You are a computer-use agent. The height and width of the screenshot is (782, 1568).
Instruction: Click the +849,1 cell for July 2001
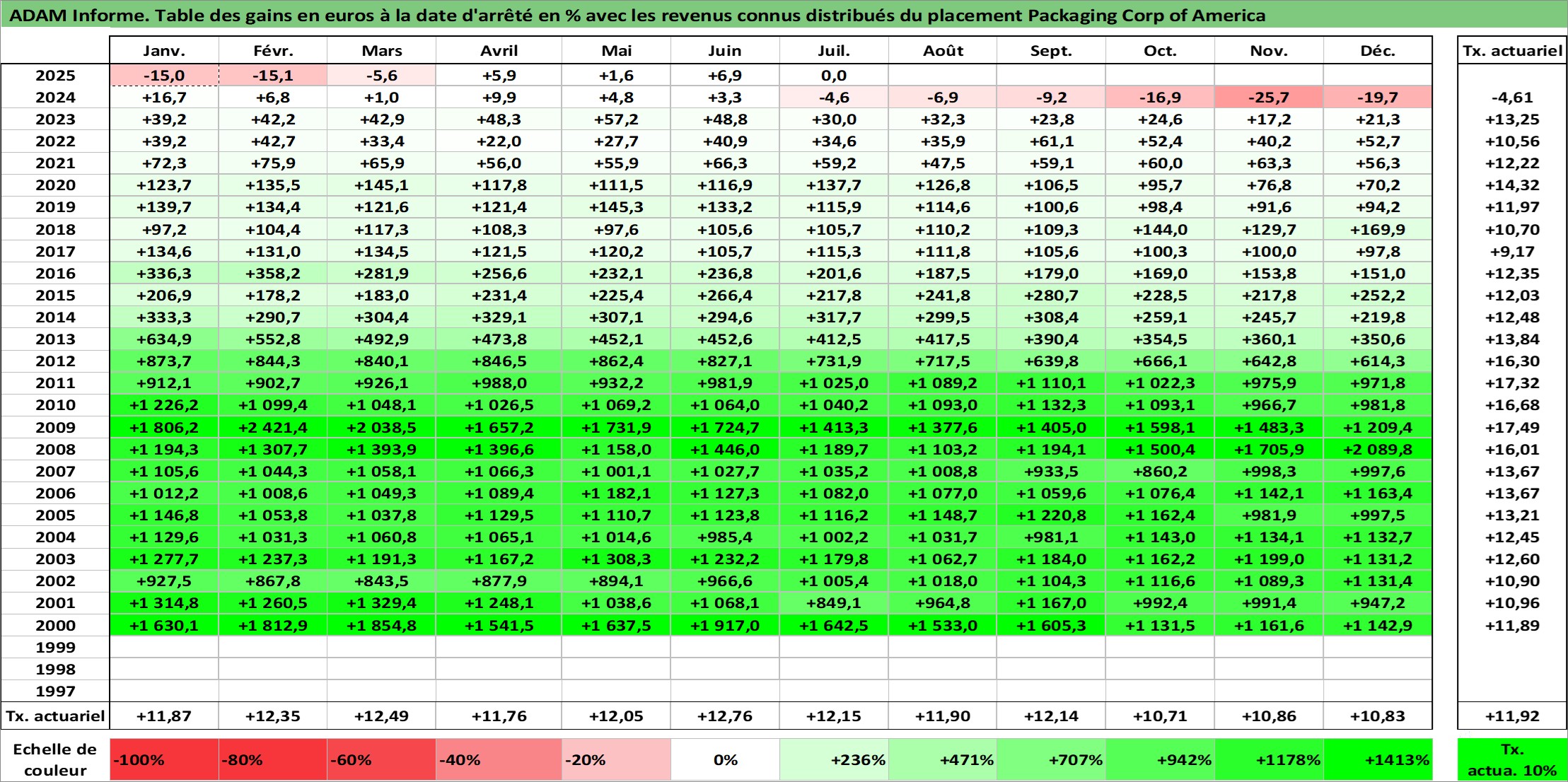point(834,603)
